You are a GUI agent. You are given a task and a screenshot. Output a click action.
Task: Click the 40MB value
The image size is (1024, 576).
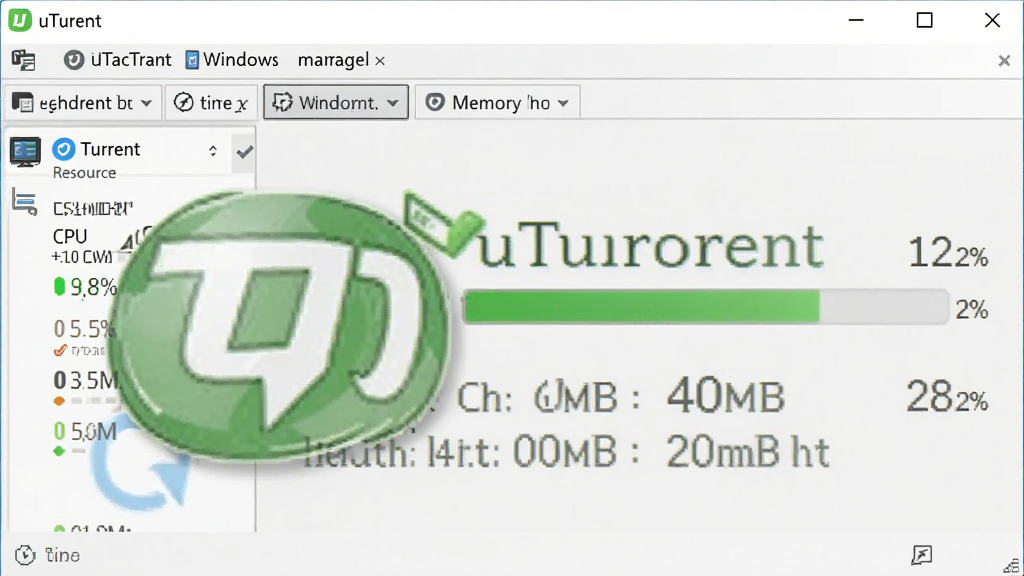[x=726, y=395]
